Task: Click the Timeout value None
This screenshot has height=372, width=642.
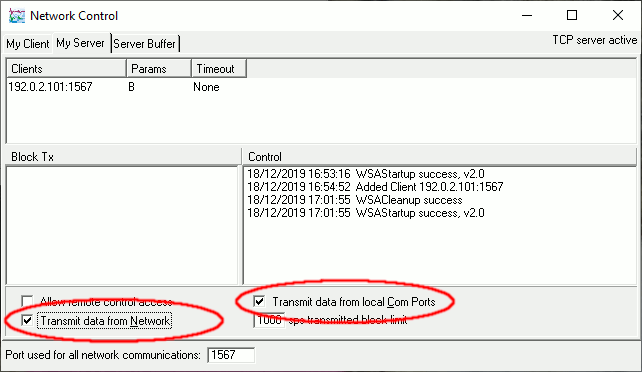Action: 206,87
